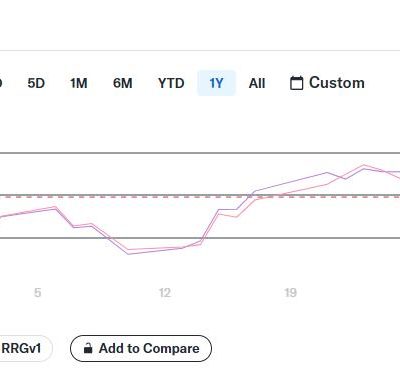The height and width of the screenshot is (390, 400).
Task: Show All time range data
Action: [257, 83]
